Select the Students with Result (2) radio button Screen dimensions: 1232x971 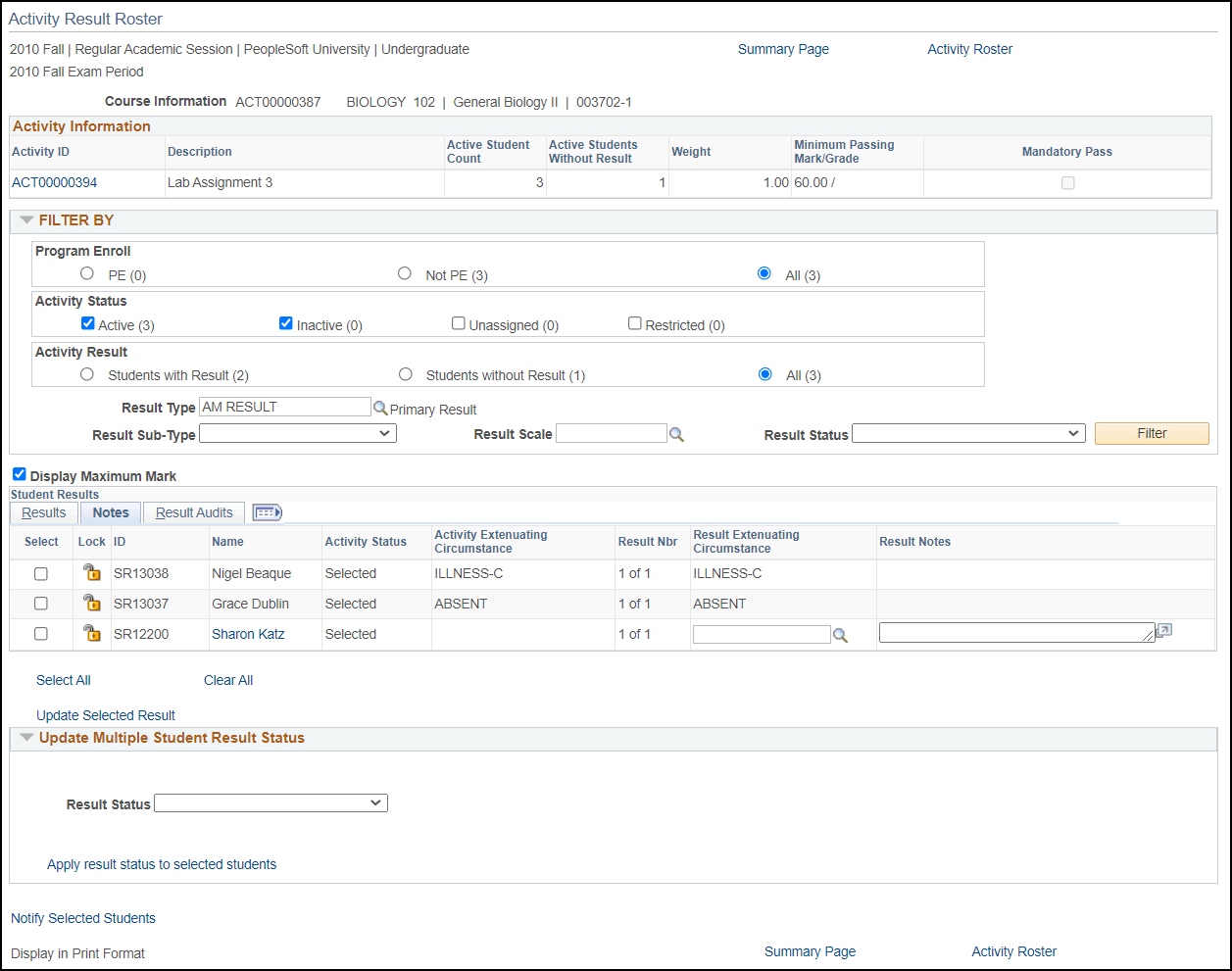tap(87, 373)
